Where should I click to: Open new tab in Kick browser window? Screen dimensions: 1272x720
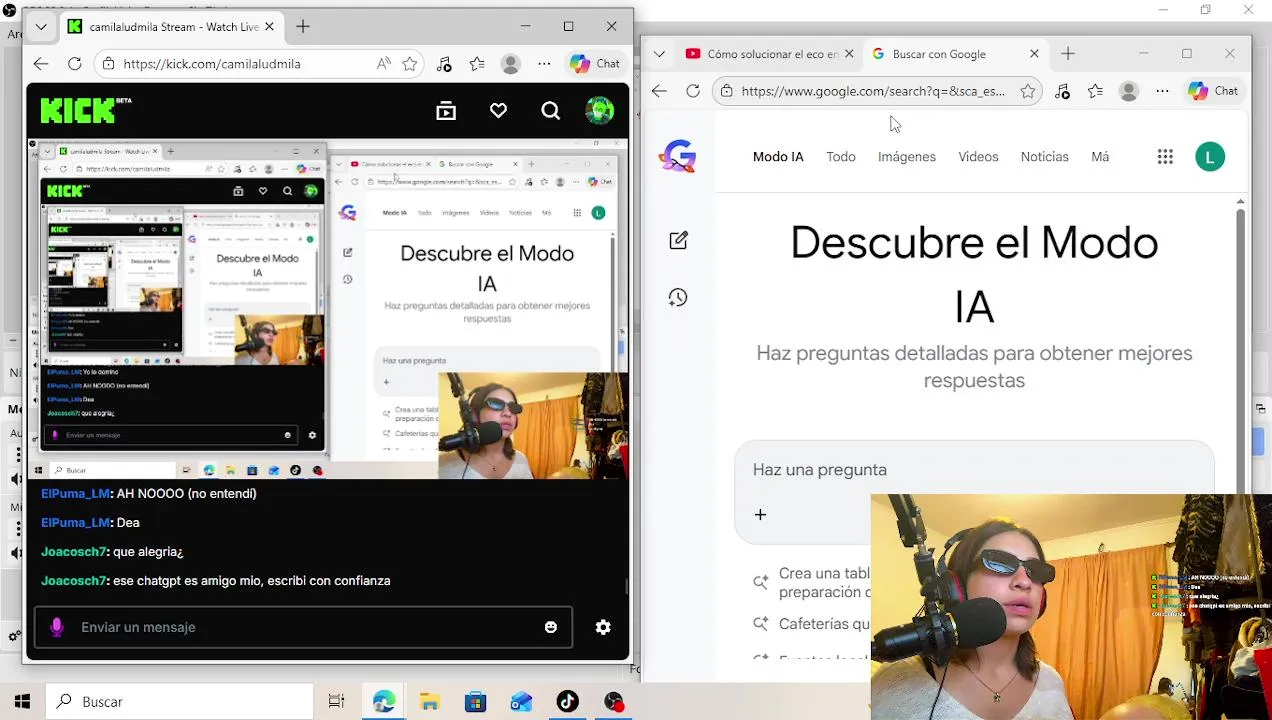click(303, 27)
